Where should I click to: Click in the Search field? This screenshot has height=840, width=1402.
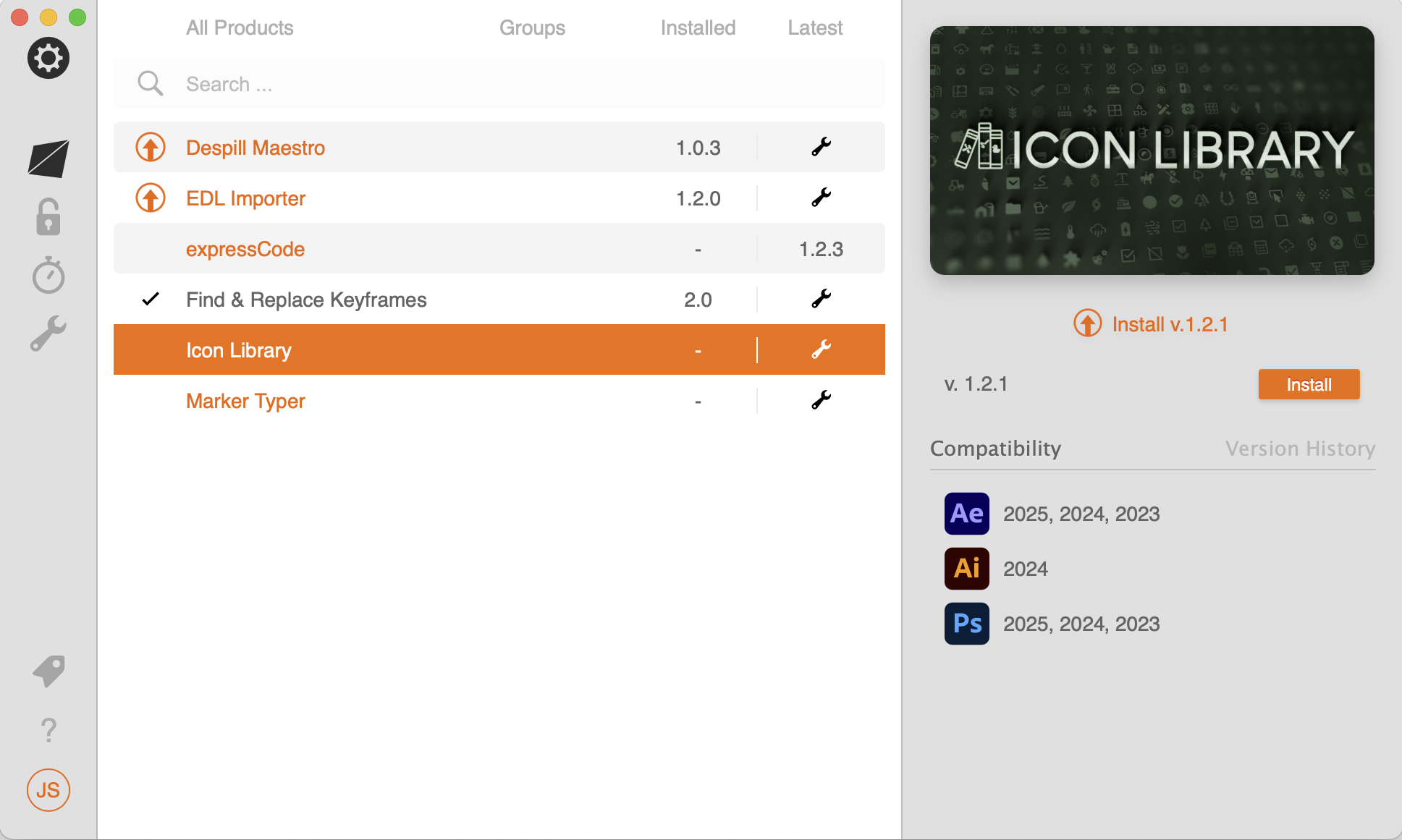tap(499, 84)
